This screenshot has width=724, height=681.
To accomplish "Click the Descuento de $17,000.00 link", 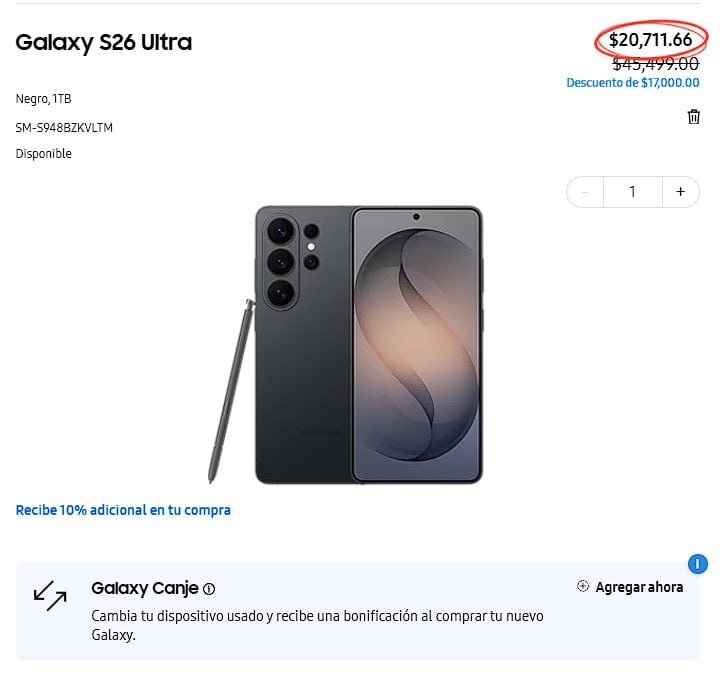I will pyautogui.click(x=633, y=83).
